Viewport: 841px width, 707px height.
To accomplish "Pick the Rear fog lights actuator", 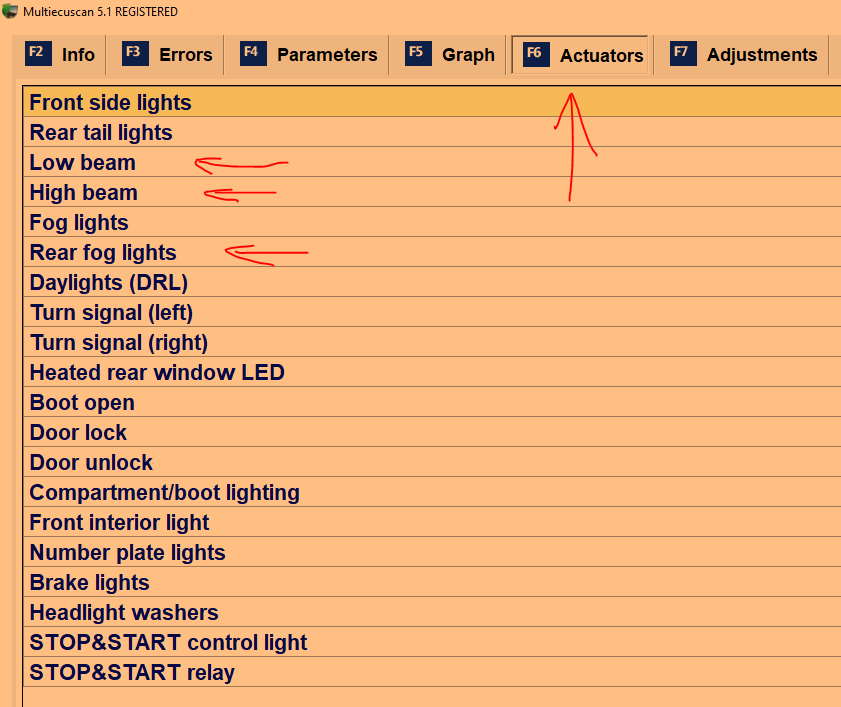I will pyautogui.click(x=103, y=252).
